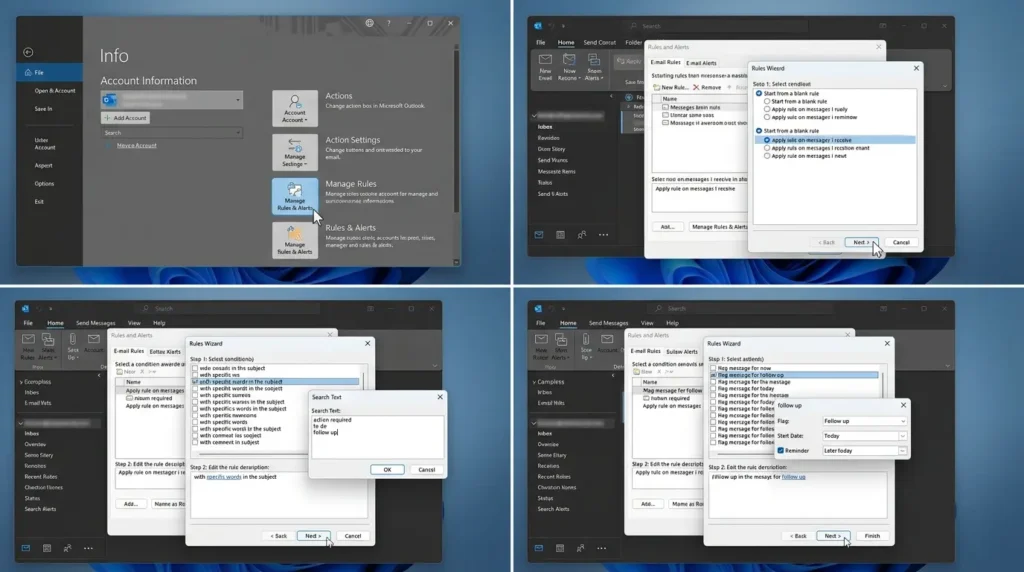Uncheck the Reminder checkbox
The image size is (1024, 572).
click(780, 451)
